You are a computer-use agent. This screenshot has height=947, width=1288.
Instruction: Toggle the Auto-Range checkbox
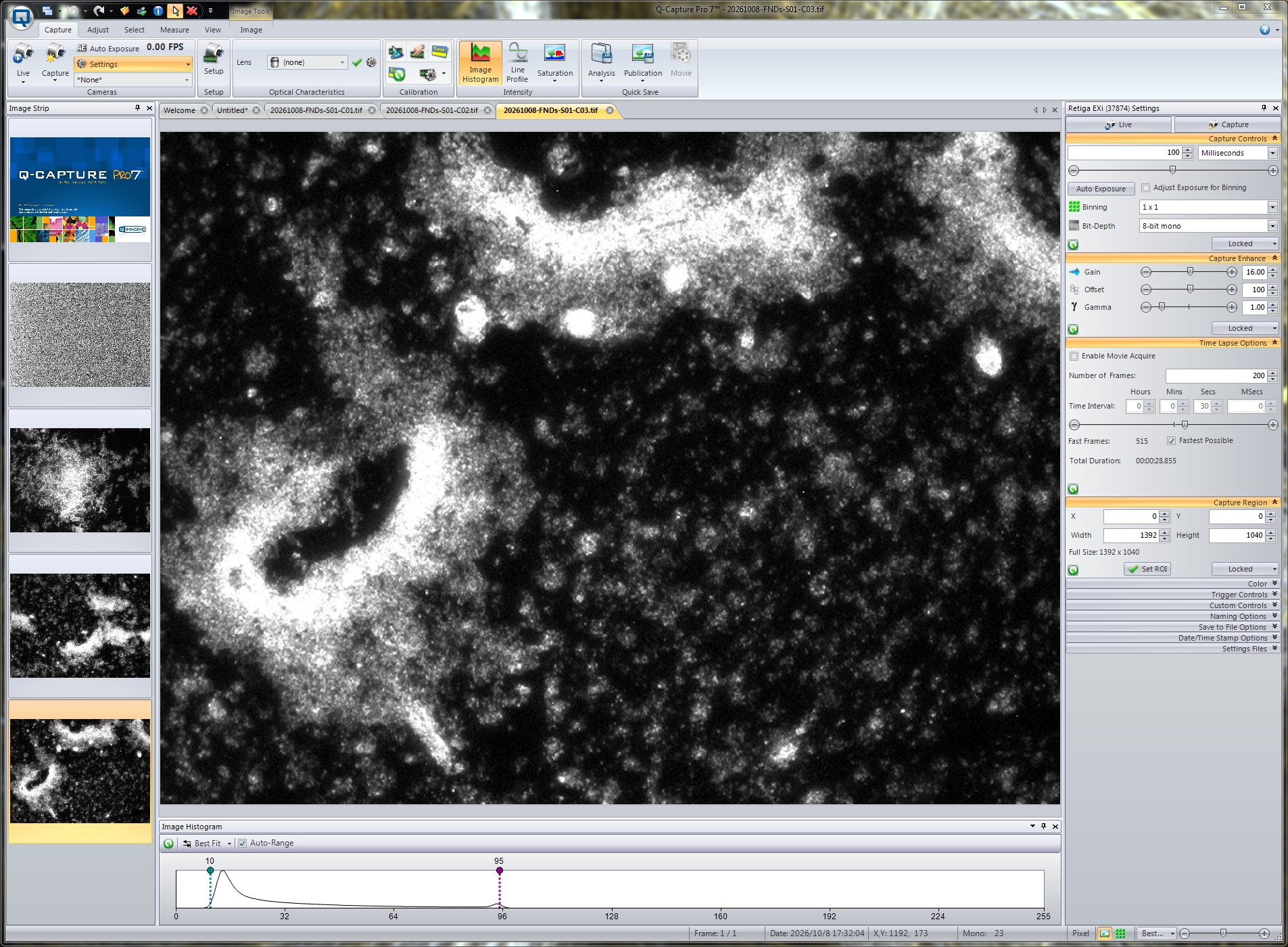click(242, 844)
